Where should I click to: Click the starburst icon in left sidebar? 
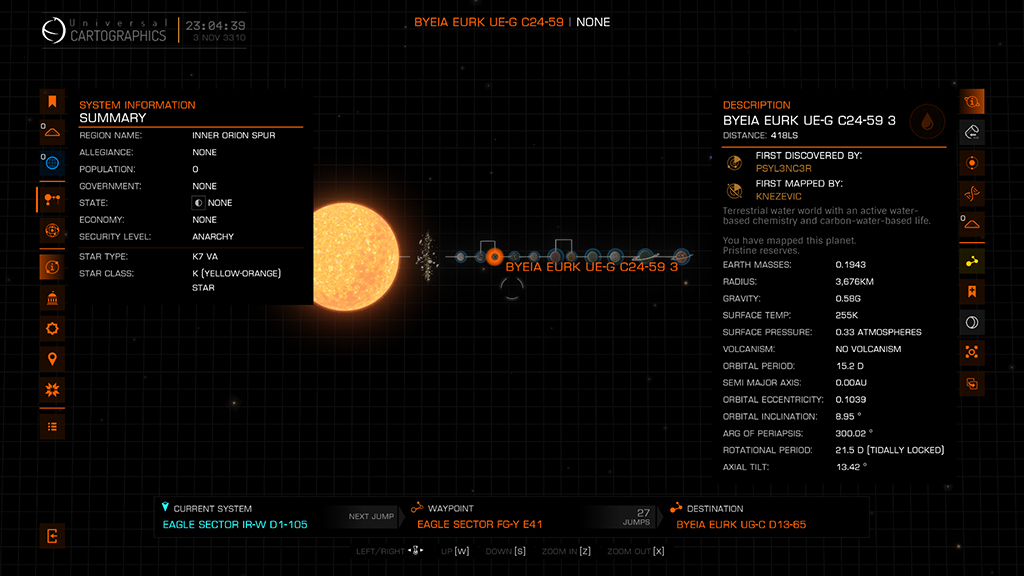pyautogui.click(x=52, y=390)
